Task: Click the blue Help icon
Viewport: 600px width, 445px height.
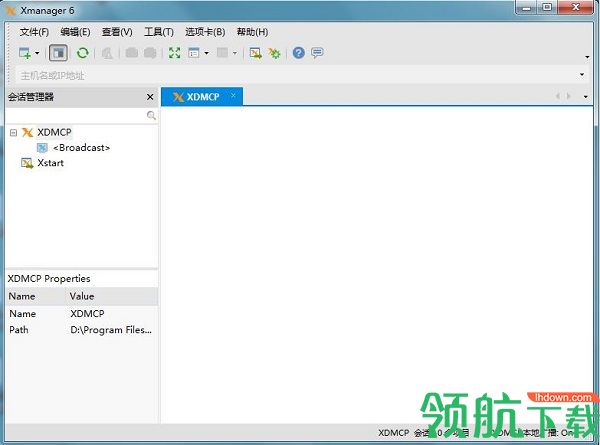Action: (298, 53)
